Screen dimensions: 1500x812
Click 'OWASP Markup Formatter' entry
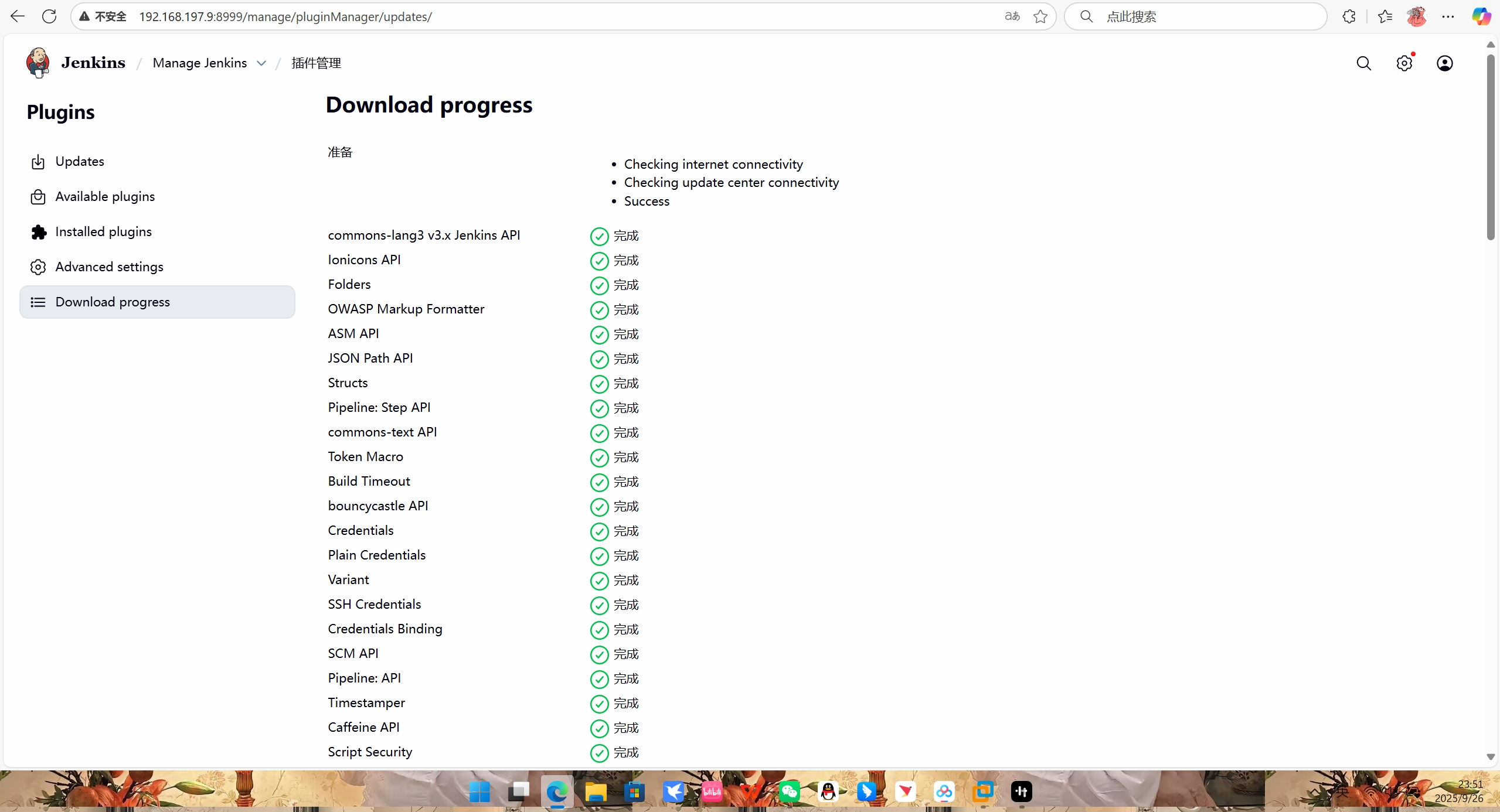coord(406,309)
